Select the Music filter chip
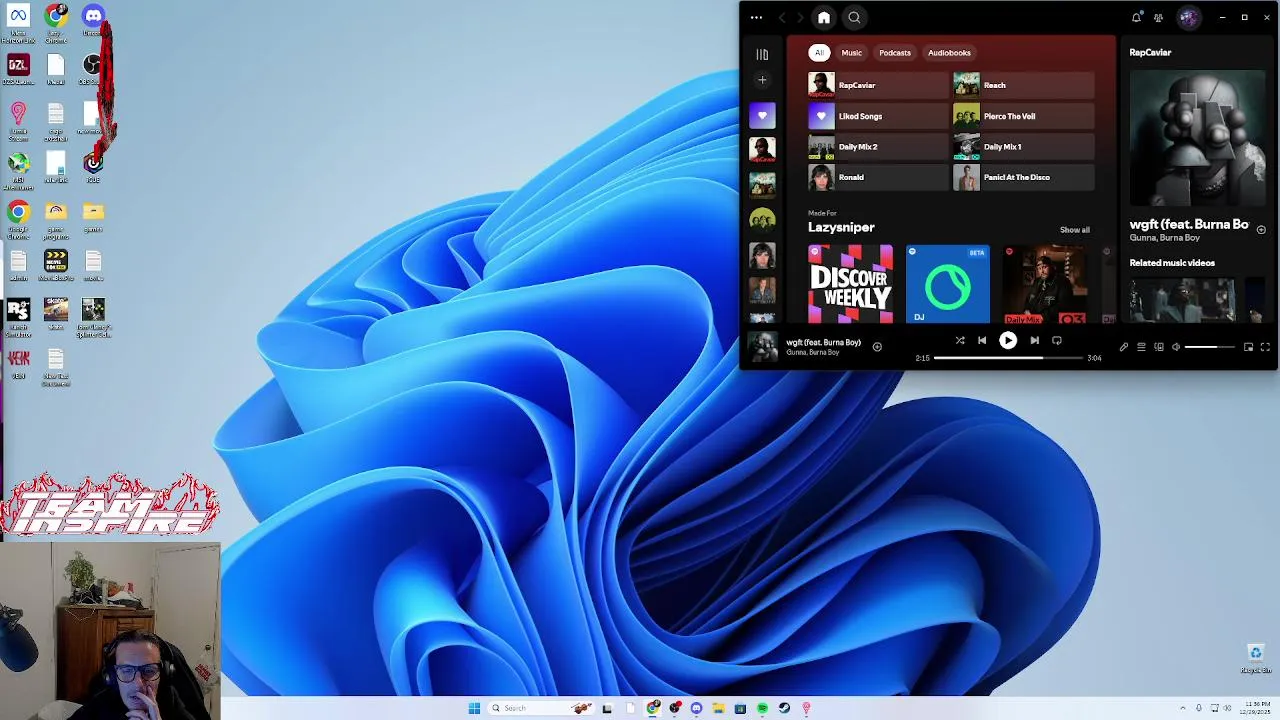Viewport: 1280px width, 720px height. [851, 53]
